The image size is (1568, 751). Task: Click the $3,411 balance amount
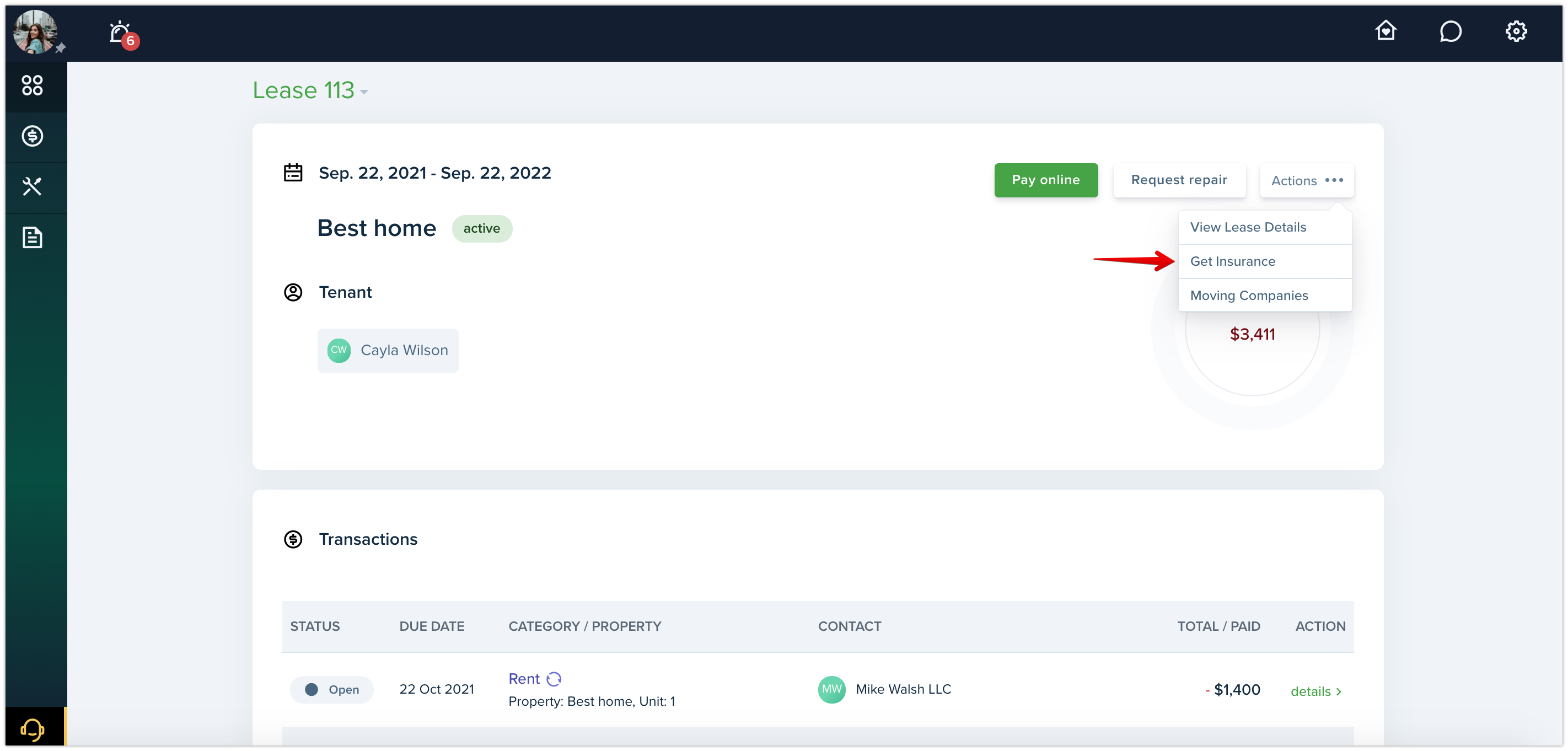(x=1252, y=334)
